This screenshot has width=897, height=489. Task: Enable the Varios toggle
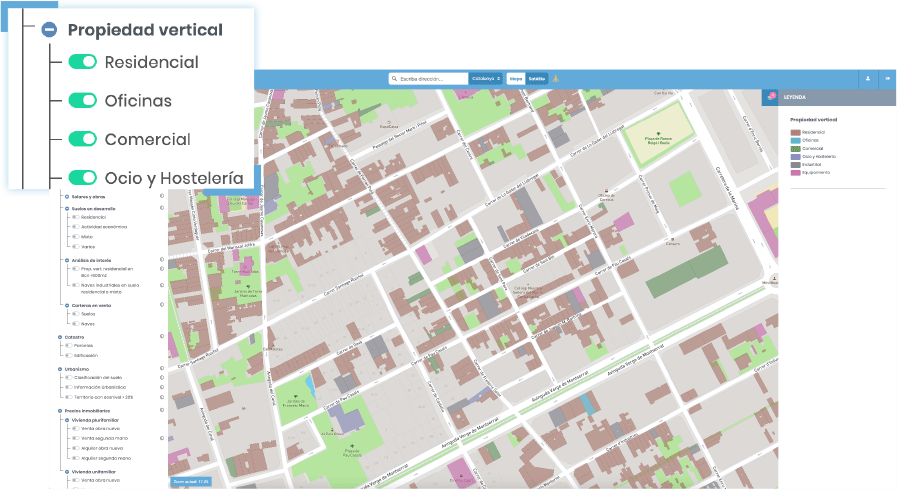coord(76,247)
